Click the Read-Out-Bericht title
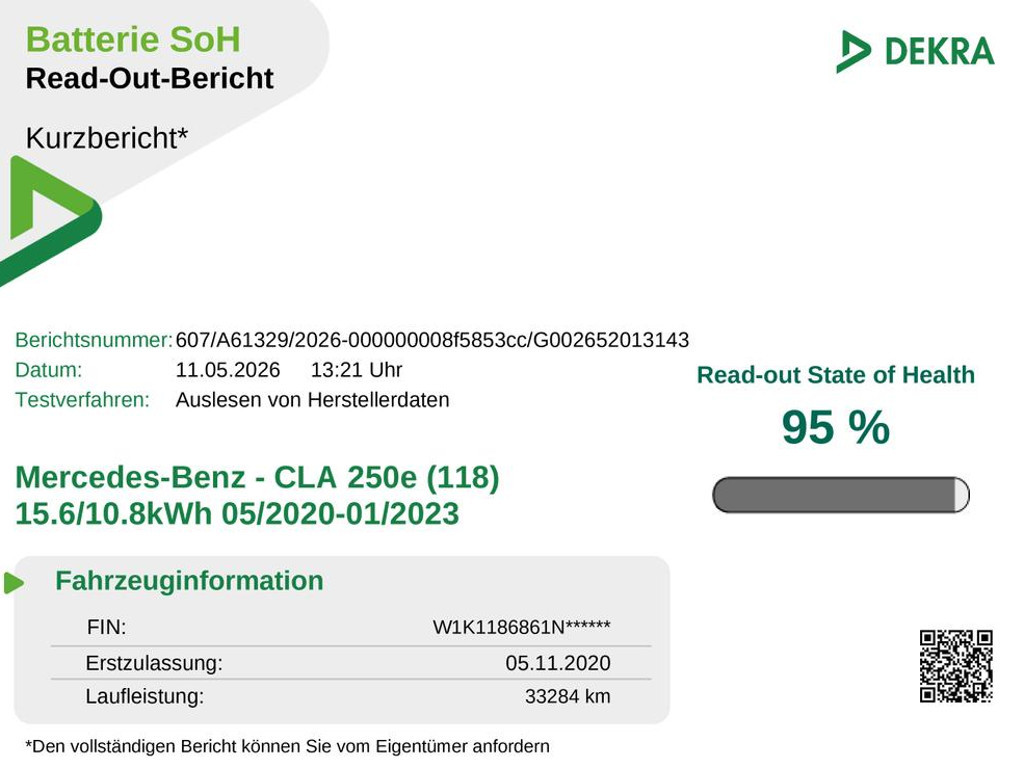The height and width of the screenshot is (768, 1024). 150,78
